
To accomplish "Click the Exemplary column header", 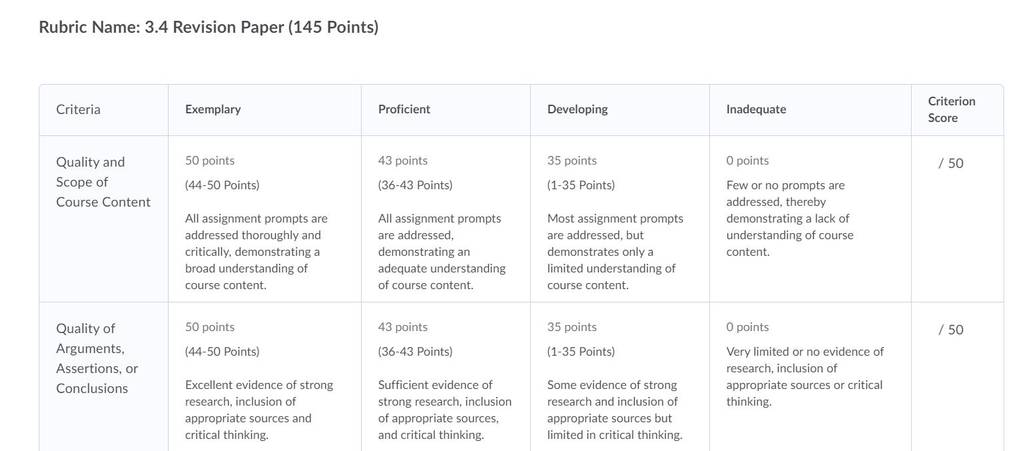I will (213, 110).
